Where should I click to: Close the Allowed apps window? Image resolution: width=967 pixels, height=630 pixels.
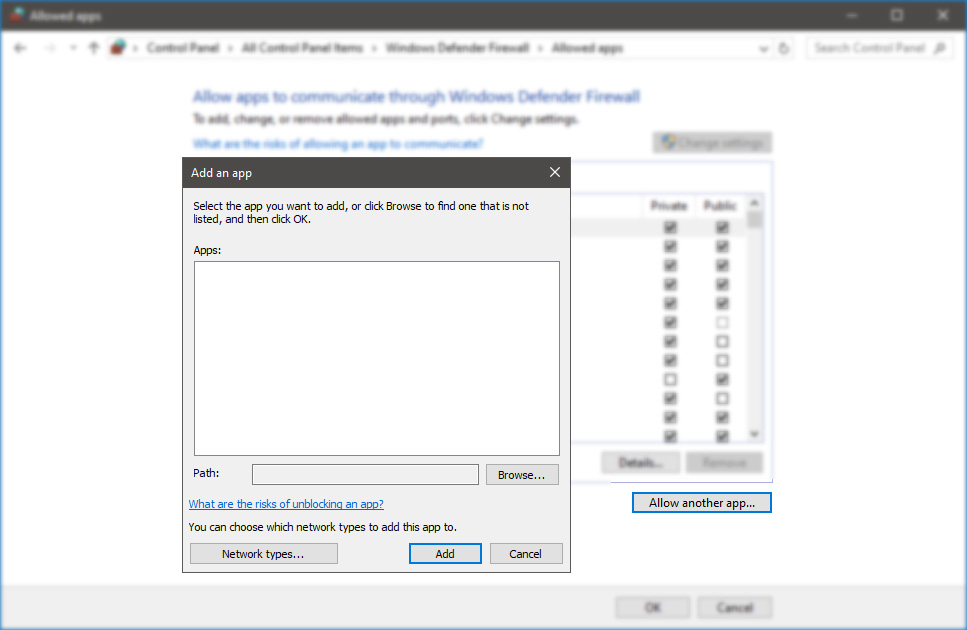pos(942,15)
